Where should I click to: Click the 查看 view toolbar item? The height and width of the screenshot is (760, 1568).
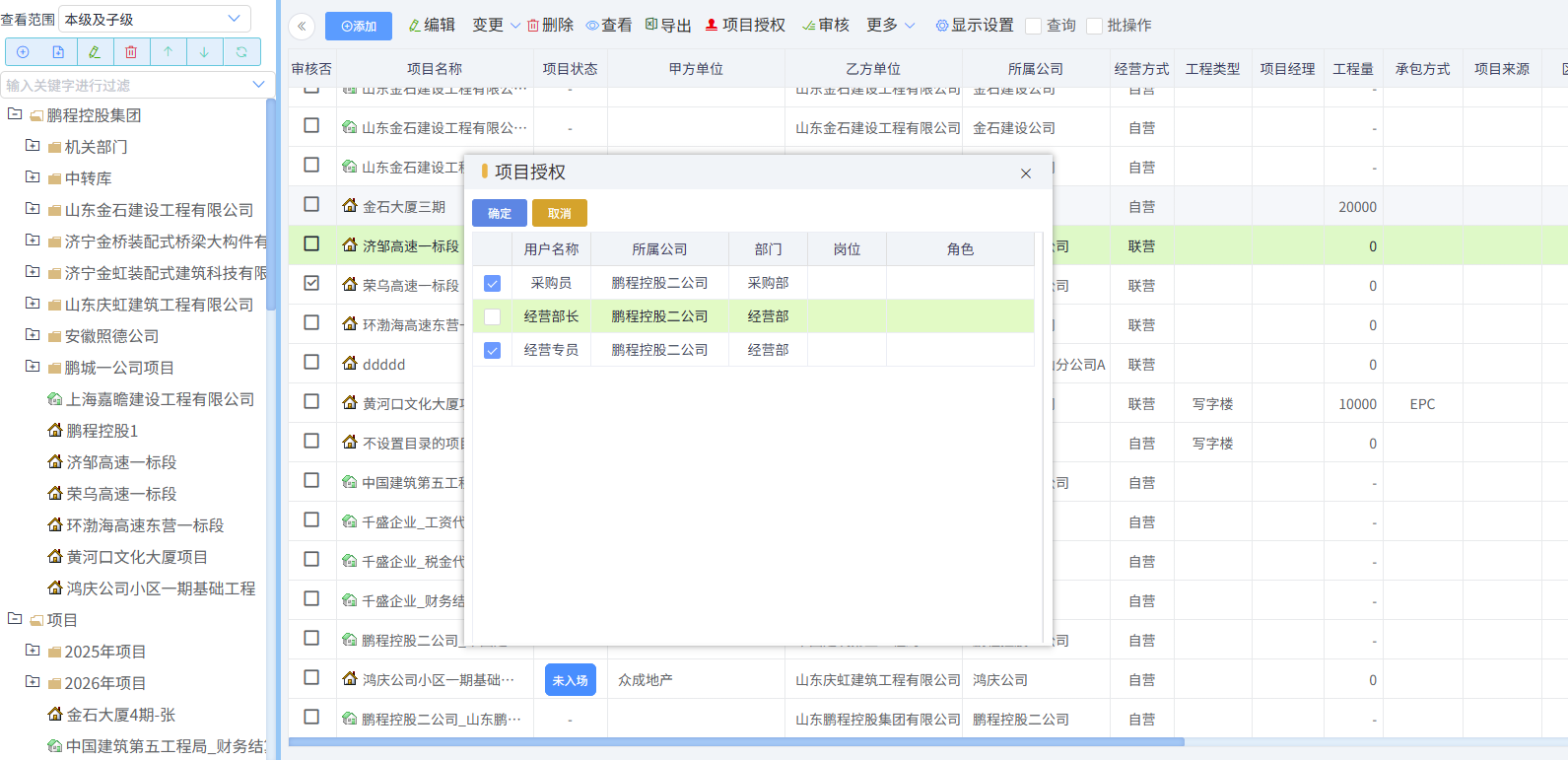click(609, 26)
